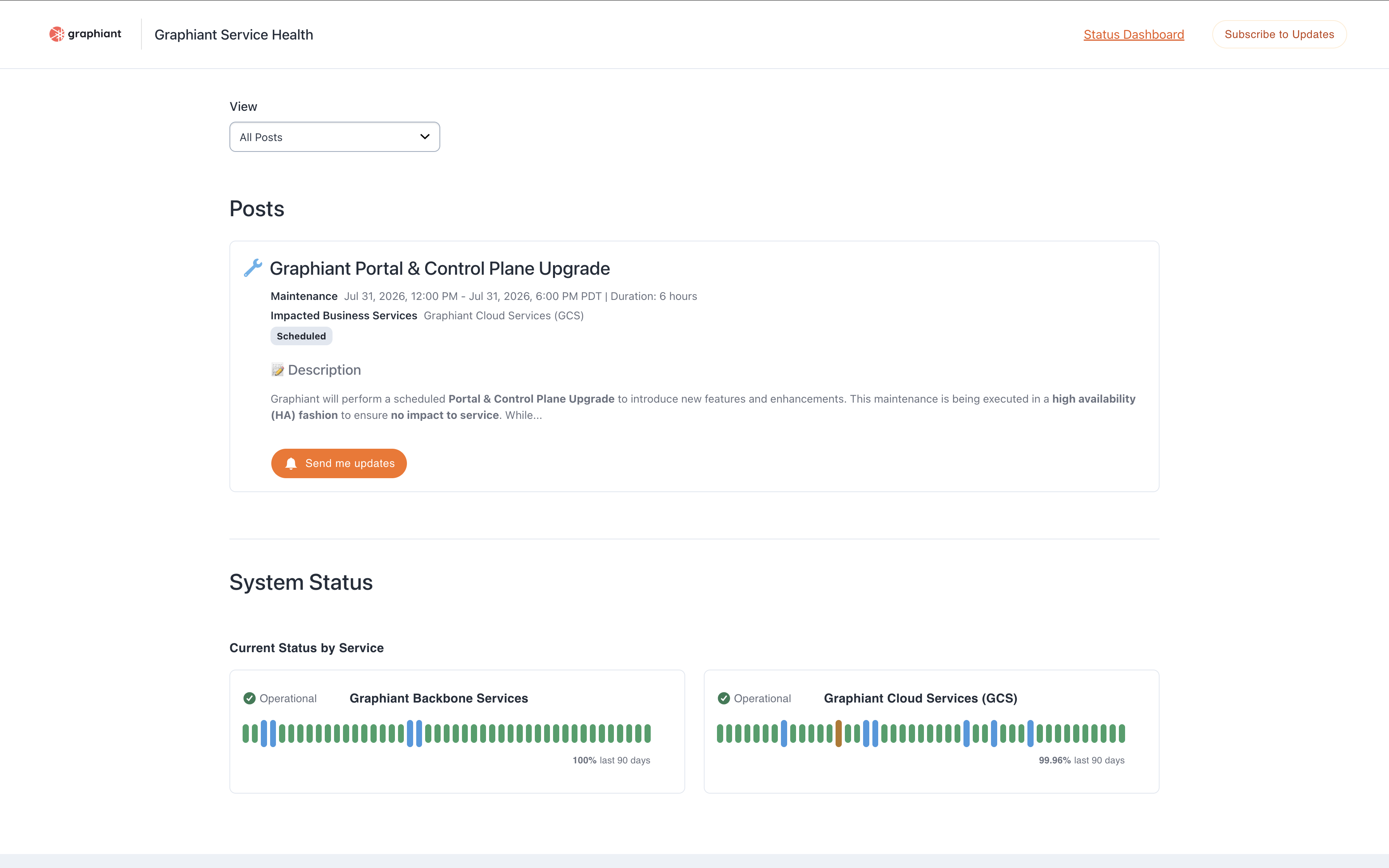This screenshot has height=868, width=1389.
Task: Click the 99.96% last 90 days text
Action: pyautogui.click(x=1081, y=760)
